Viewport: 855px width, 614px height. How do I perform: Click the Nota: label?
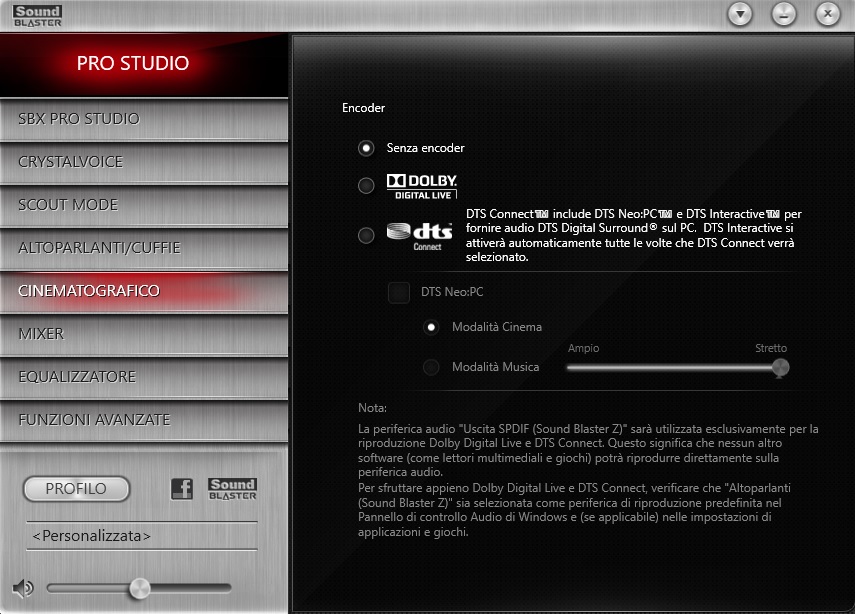coord(372,408)
